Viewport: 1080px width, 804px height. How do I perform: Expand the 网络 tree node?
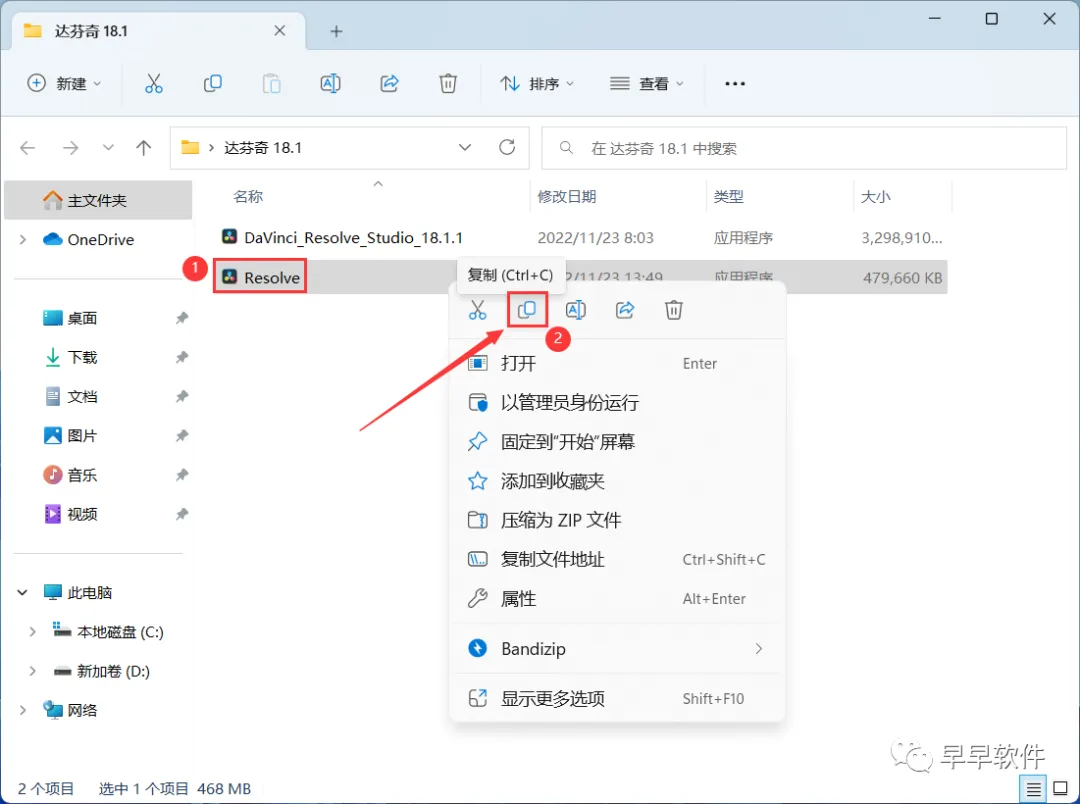click(x=23, y=710)
